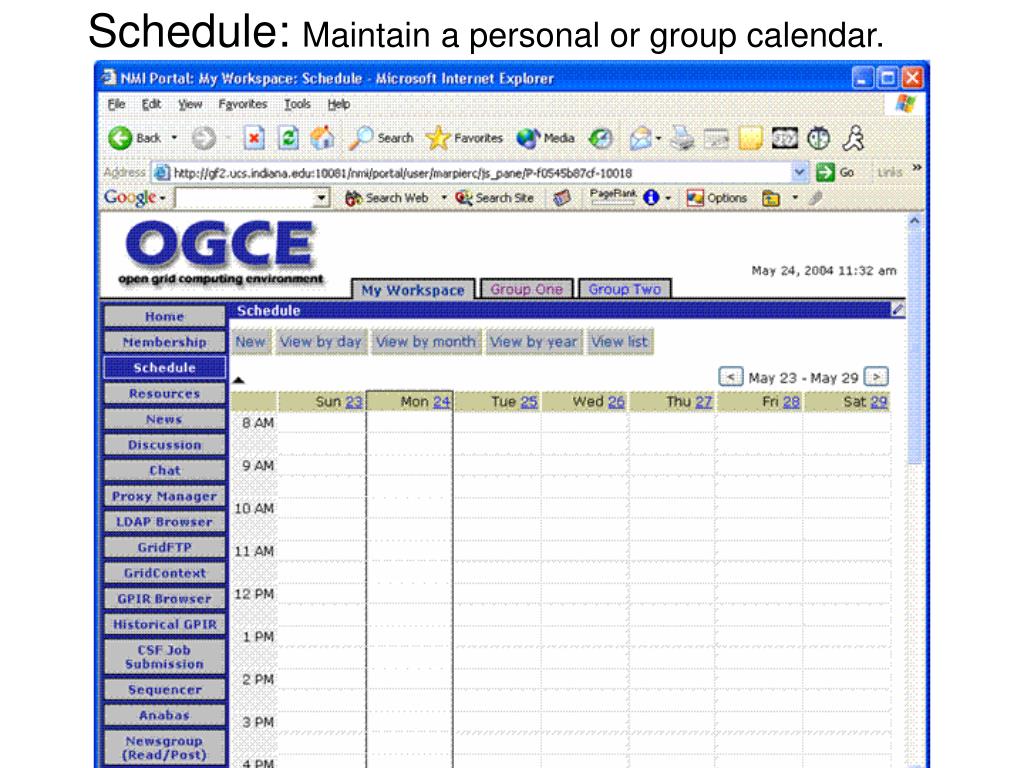
Task: Click the Sun 23 date link
Action: 354,402
